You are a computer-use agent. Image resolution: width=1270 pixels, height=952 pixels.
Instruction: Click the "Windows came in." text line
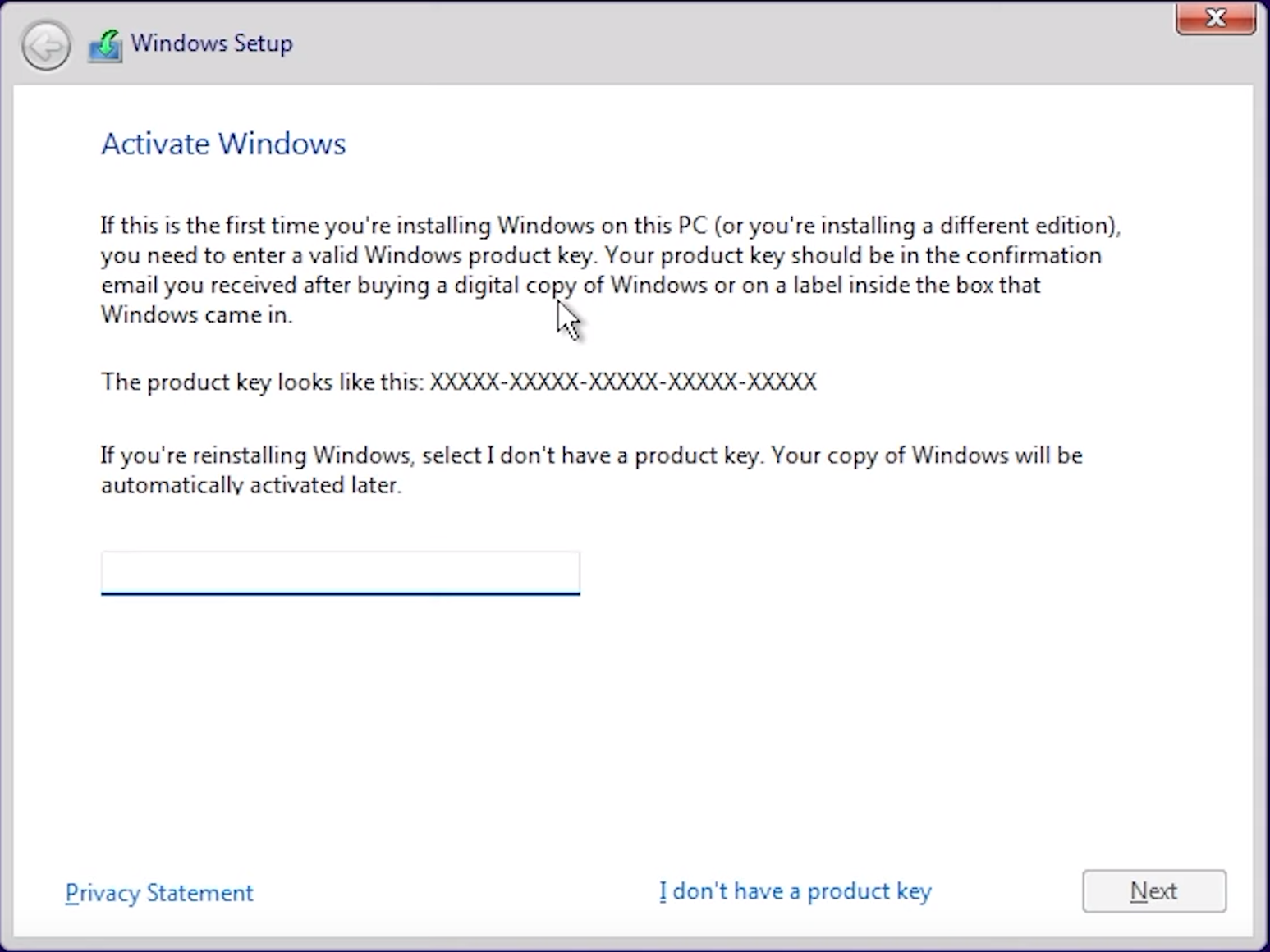click(196, 314)
